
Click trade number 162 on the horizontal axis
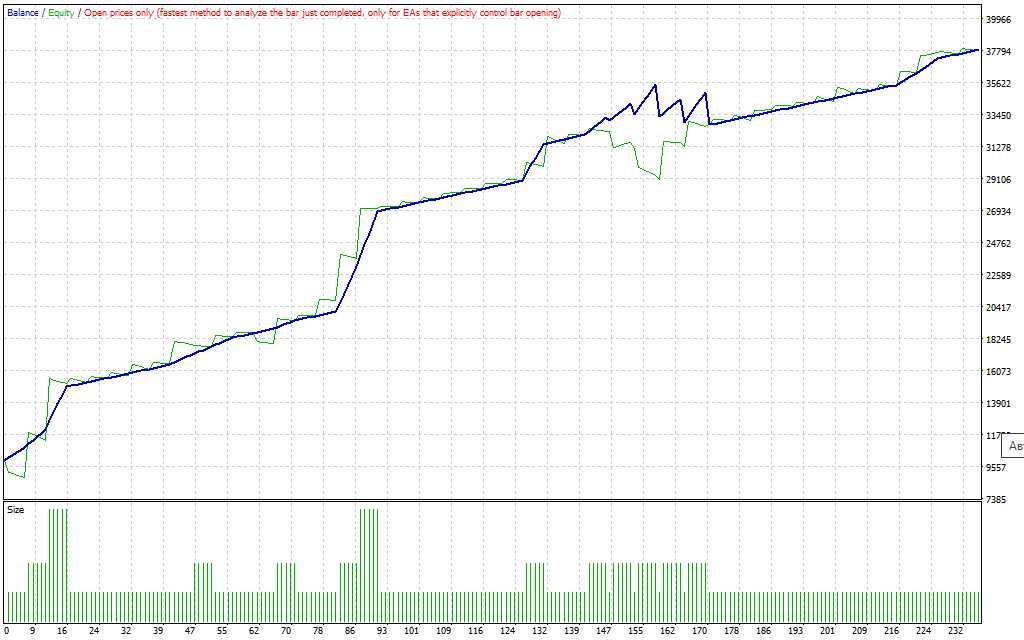[x=667, y=631]
